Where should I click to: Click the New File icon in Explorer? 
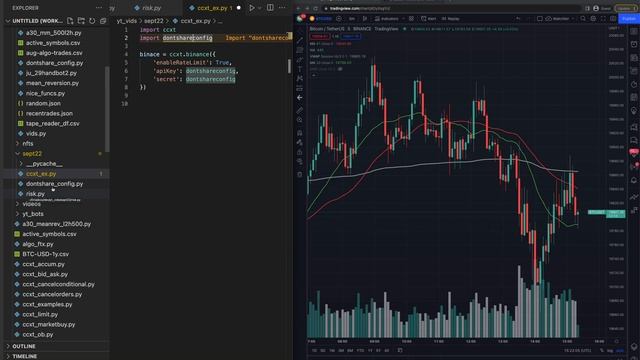tap(70, 21)
